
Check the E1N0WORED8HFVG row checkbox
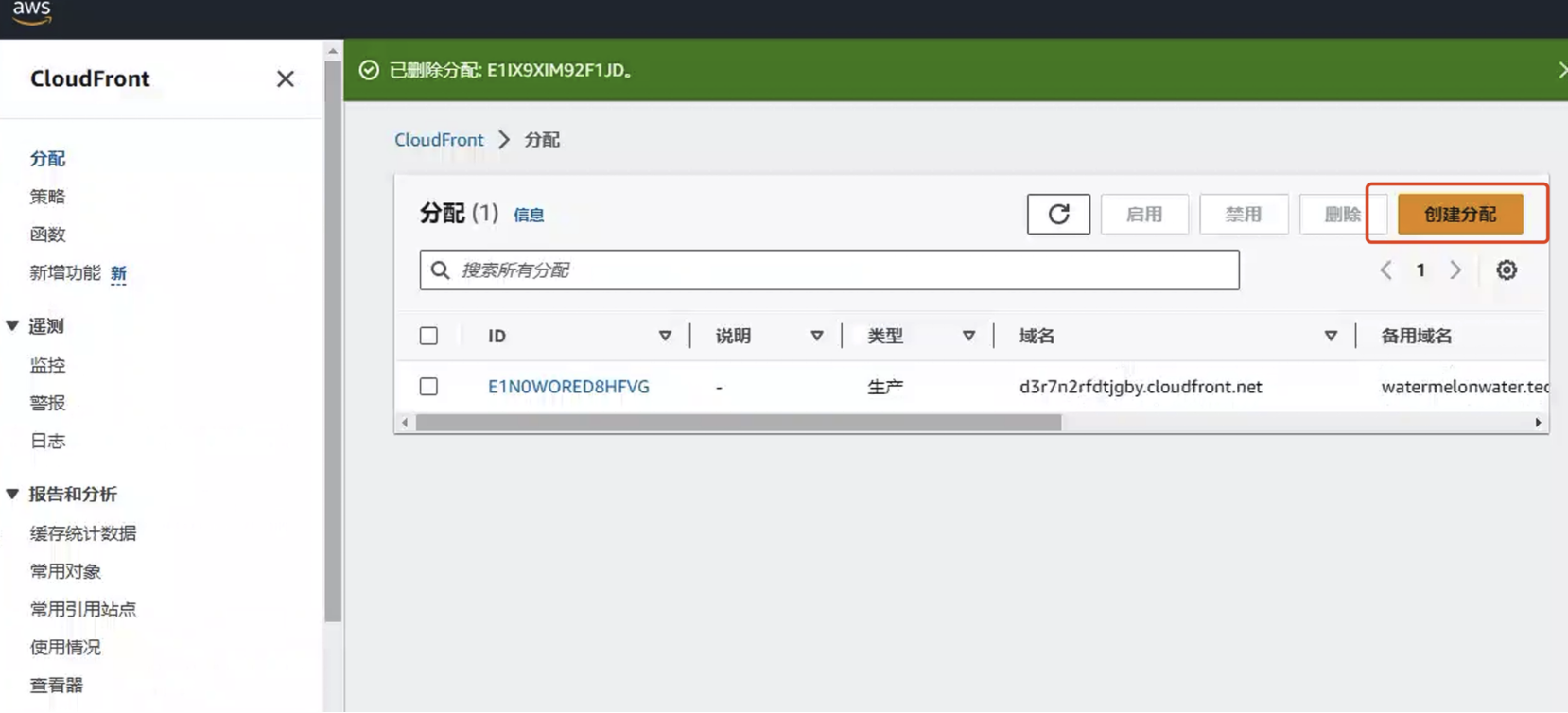(x=428, y=387)
